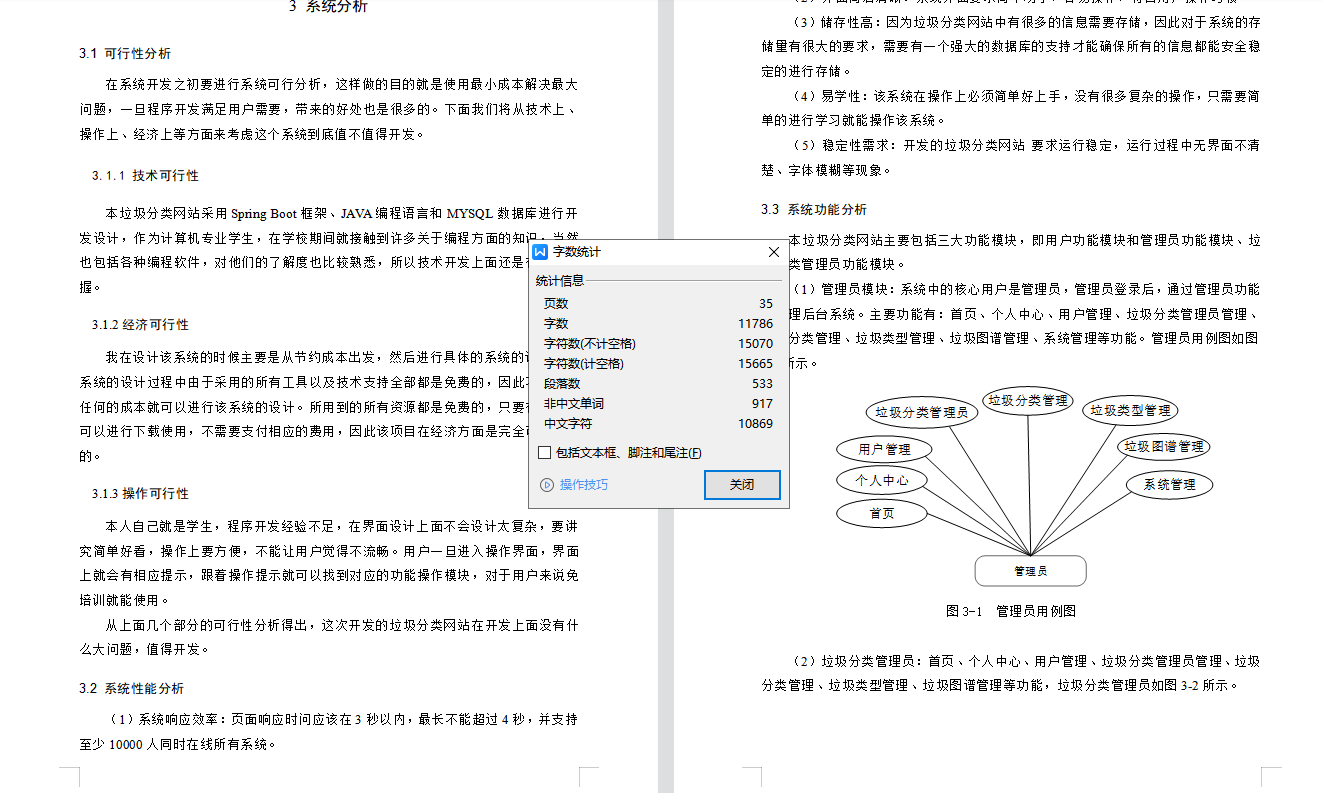Click the 垃圾分类管理 oval in diagram
1323x793 pixels.
[1028, 401]
